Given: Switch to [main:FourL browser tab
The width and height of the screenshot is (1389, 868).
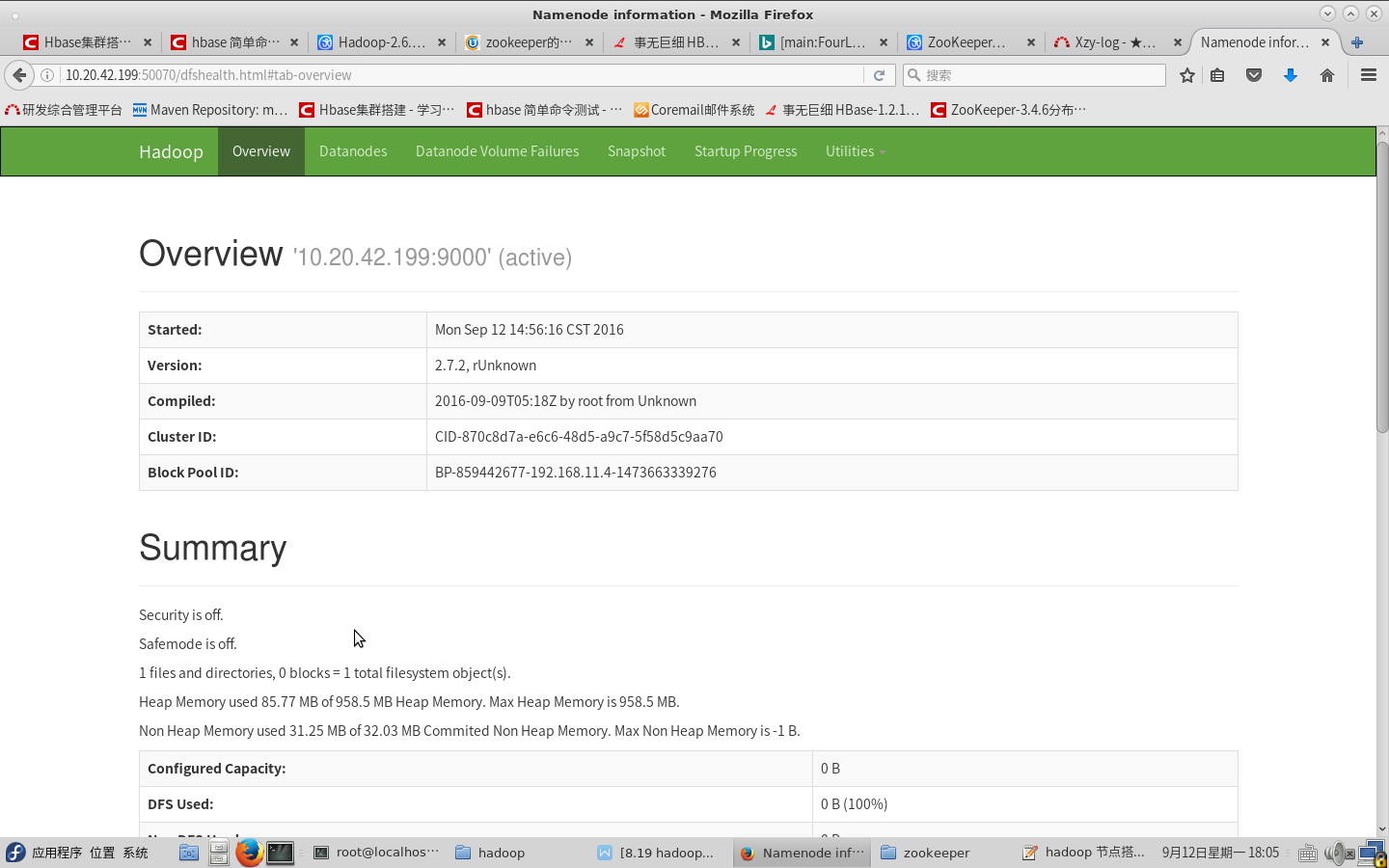Looking at the screenshot, I should [823, 42].
